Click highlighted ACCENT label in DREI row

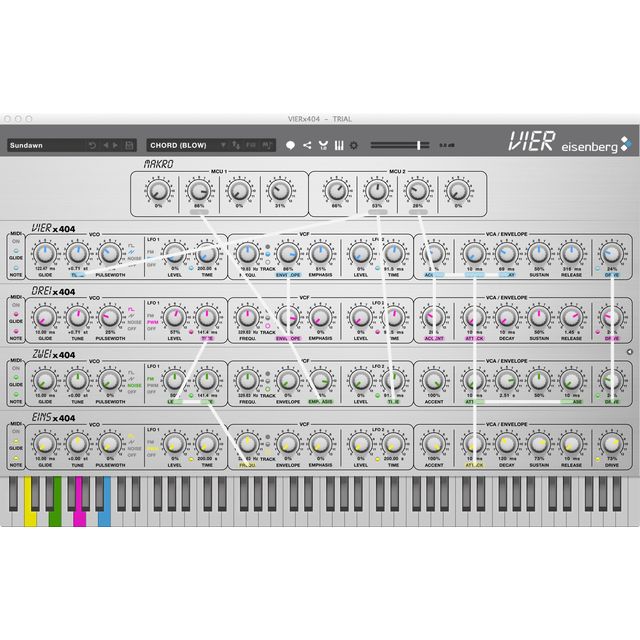(434, 338)
